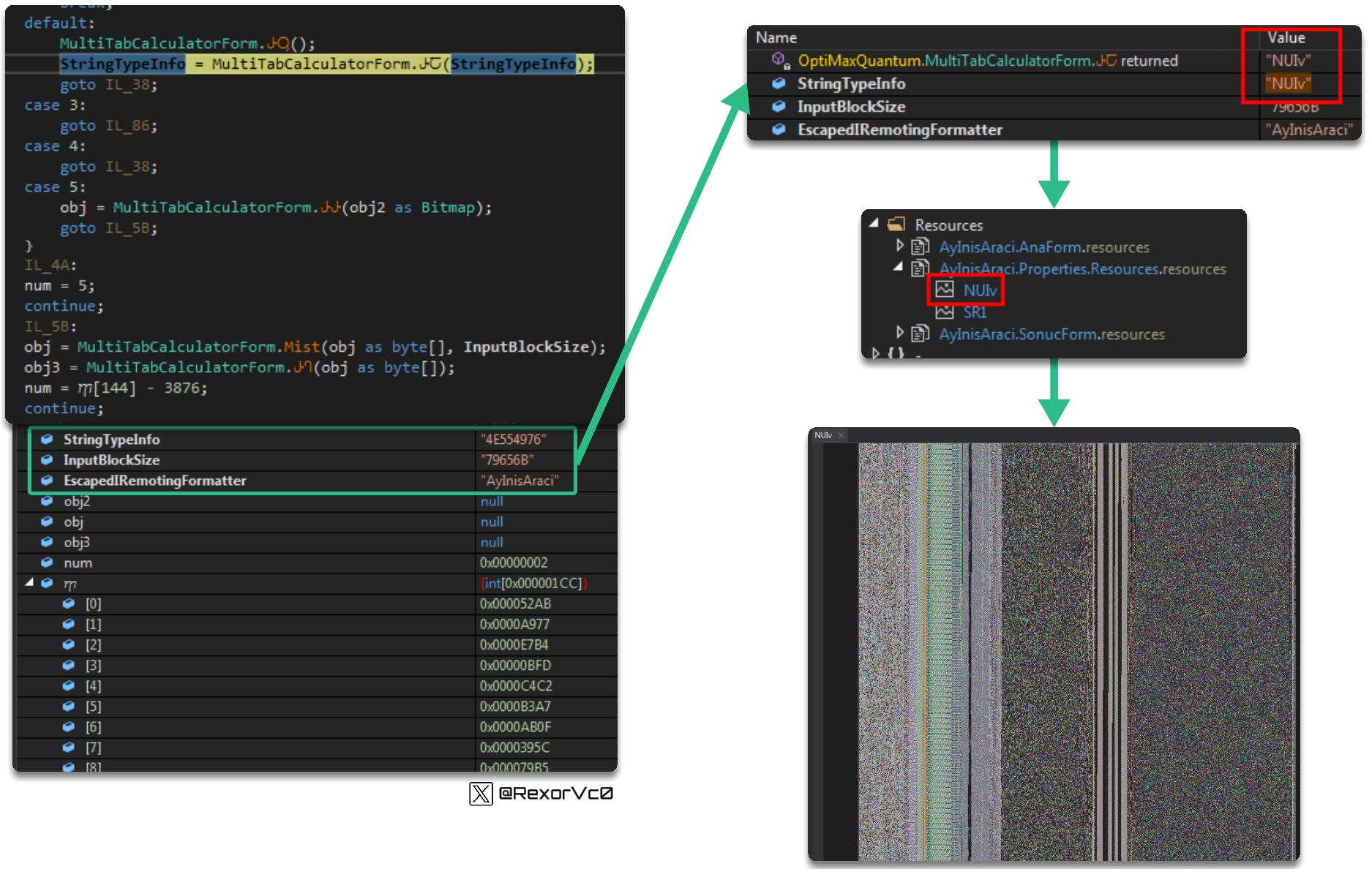Click the NUIv noise bitmap preview image

(x=1076, y=651)
